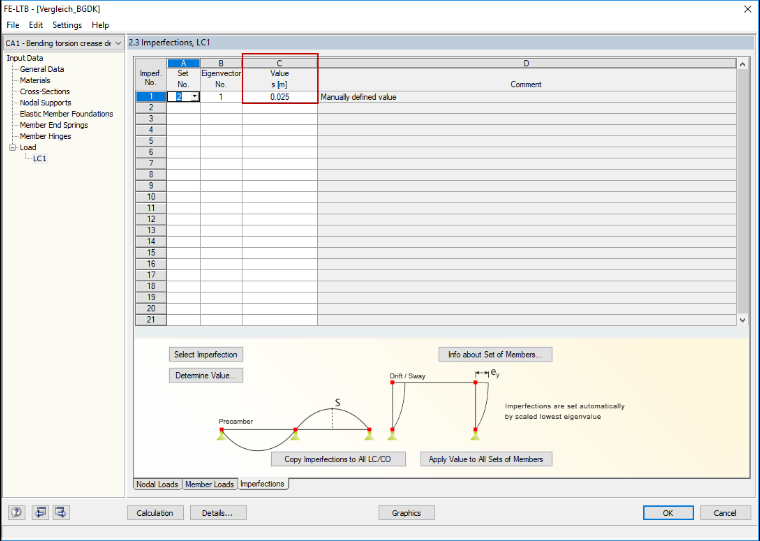Start the Calculation button
The height and width of the screenshot is (541, 760).
coord(155,513)
